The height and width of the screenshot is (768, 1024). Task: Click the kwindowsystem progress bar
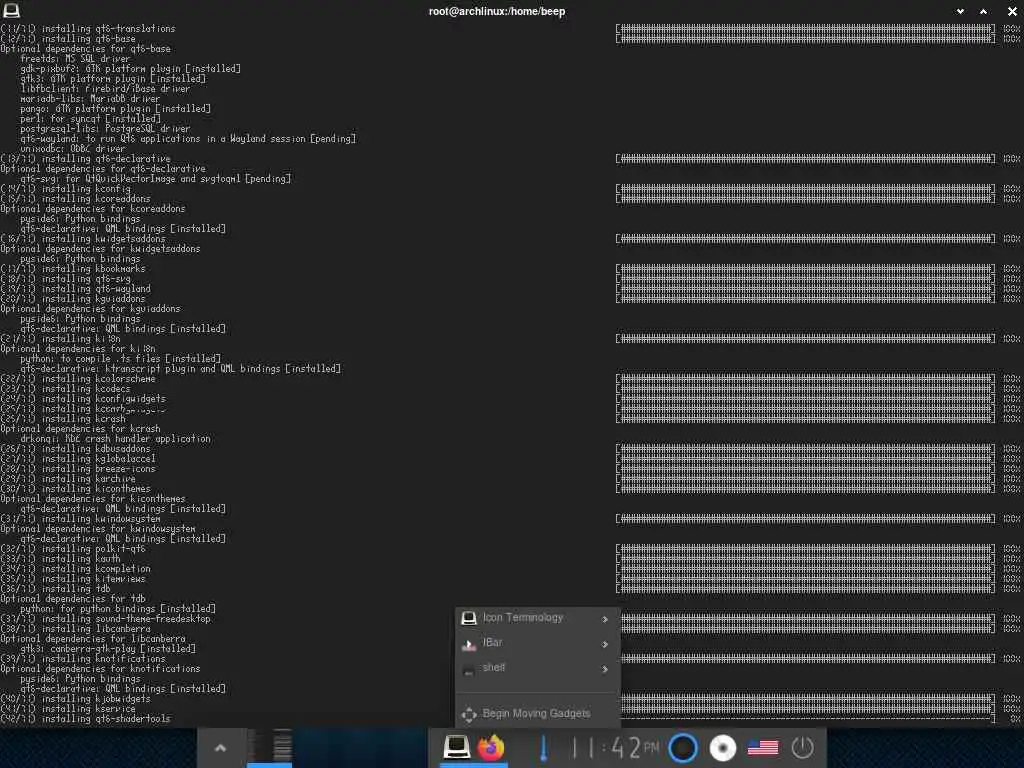pos(805,519)
